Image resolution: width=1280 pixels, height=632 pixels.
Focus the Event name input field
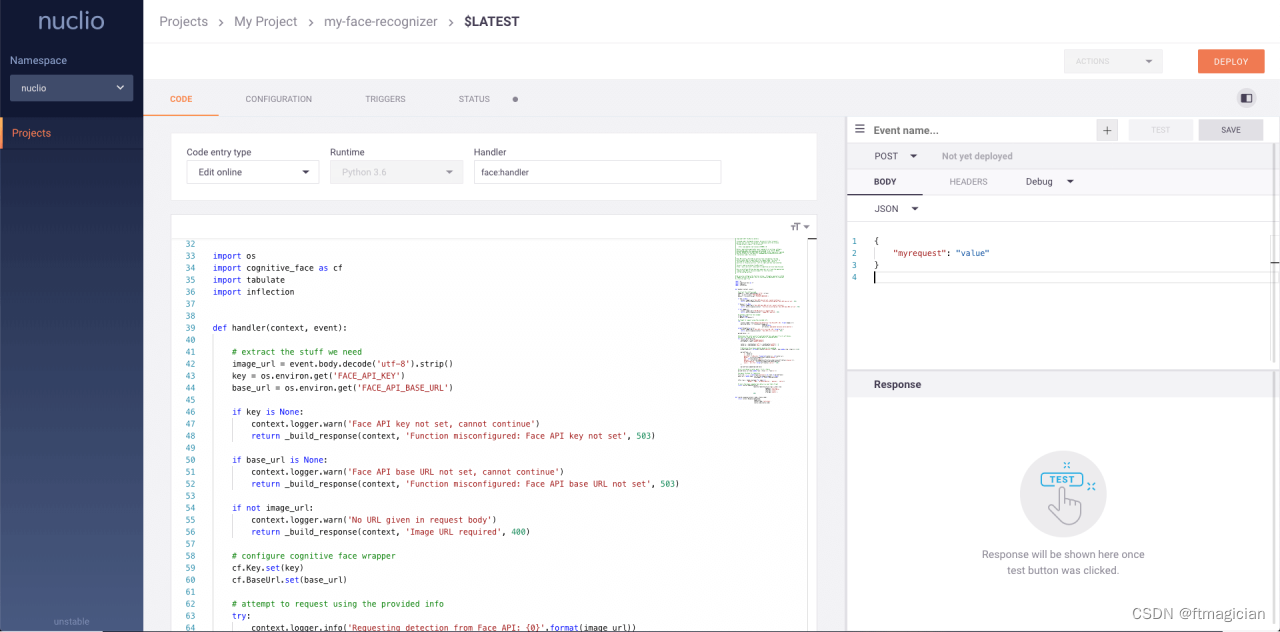click(982, 130)
